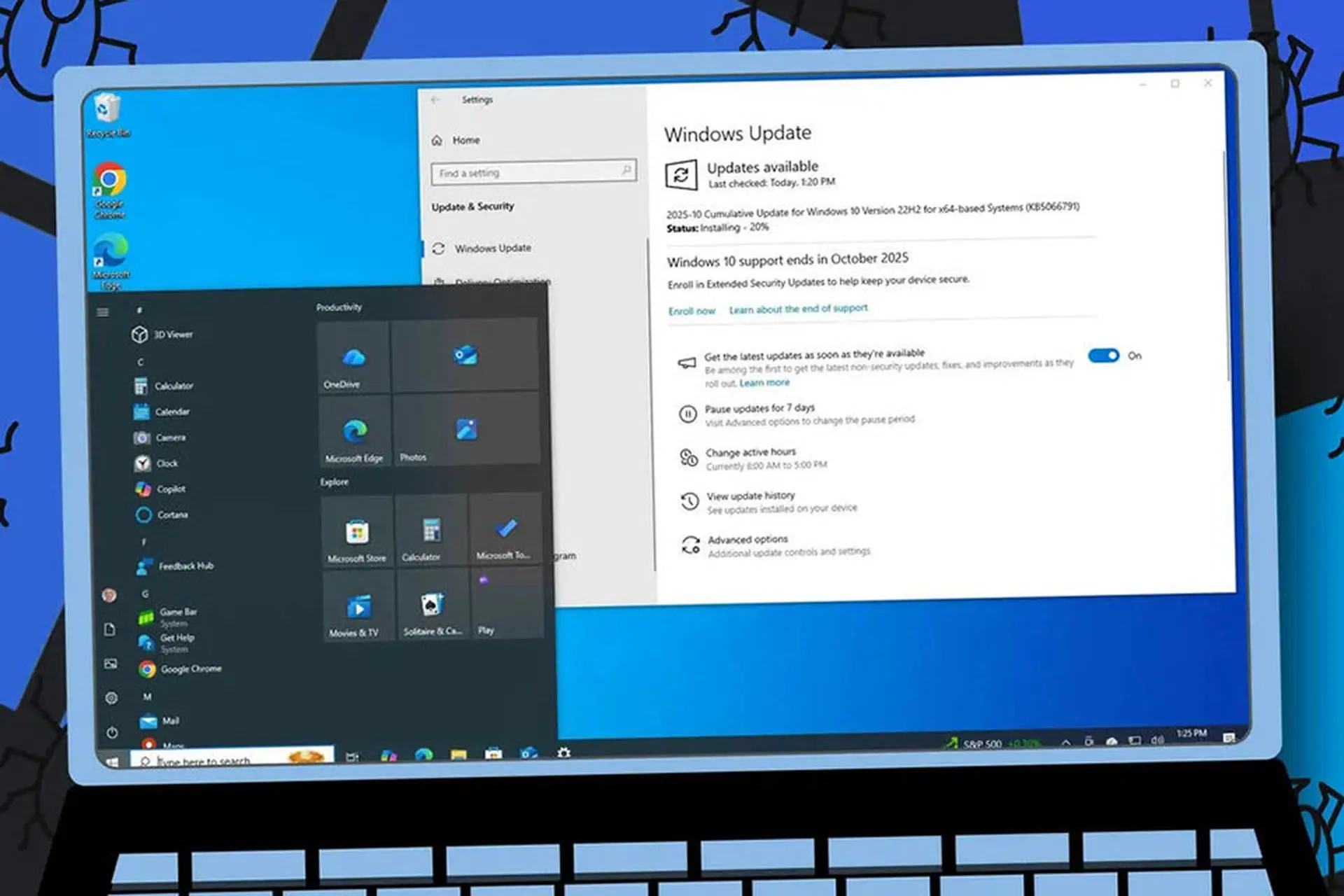
Task: Click the update refresh status icon
Action: tap(680, 175)
